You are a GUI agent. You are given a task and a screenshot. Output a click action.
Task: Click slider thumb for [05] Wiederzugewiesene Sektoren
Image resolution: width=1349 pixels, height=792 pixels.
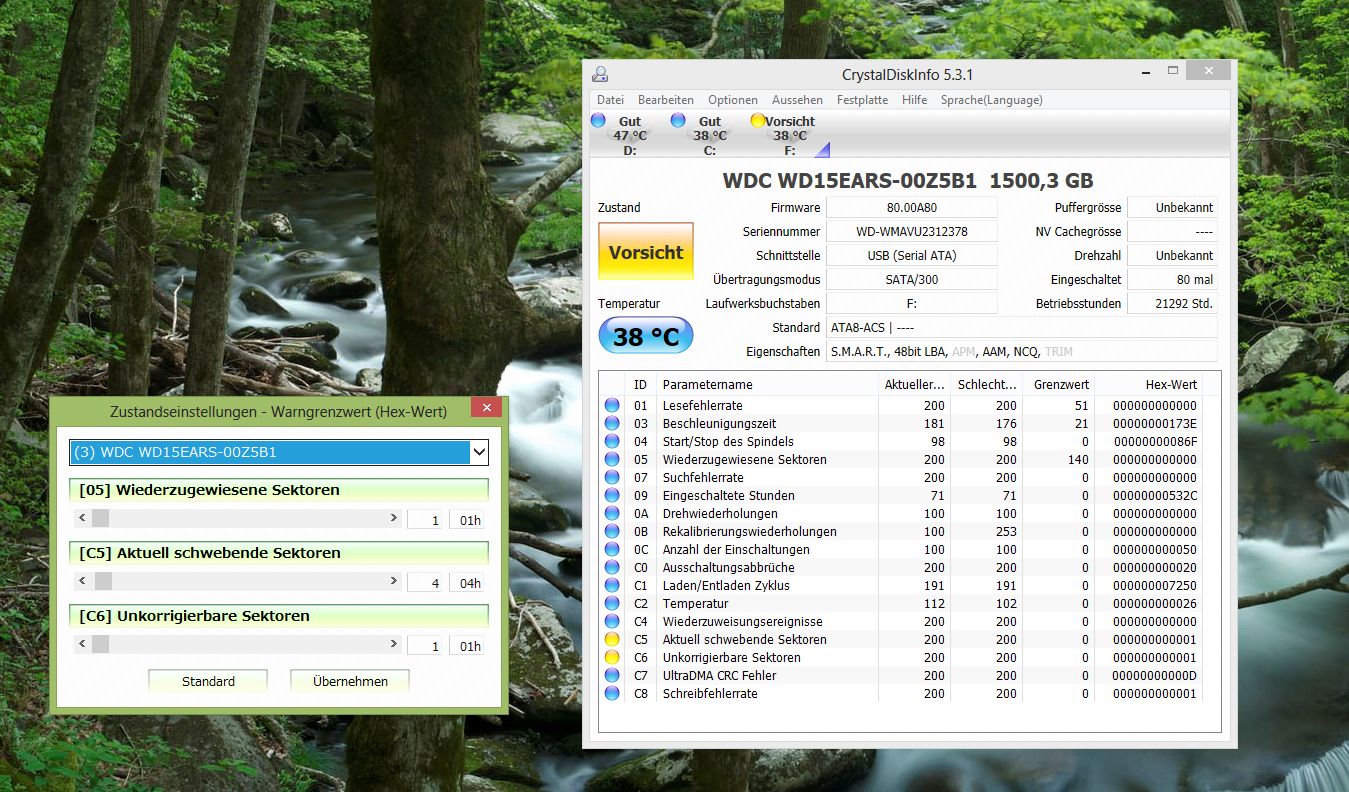coord(101,518)
